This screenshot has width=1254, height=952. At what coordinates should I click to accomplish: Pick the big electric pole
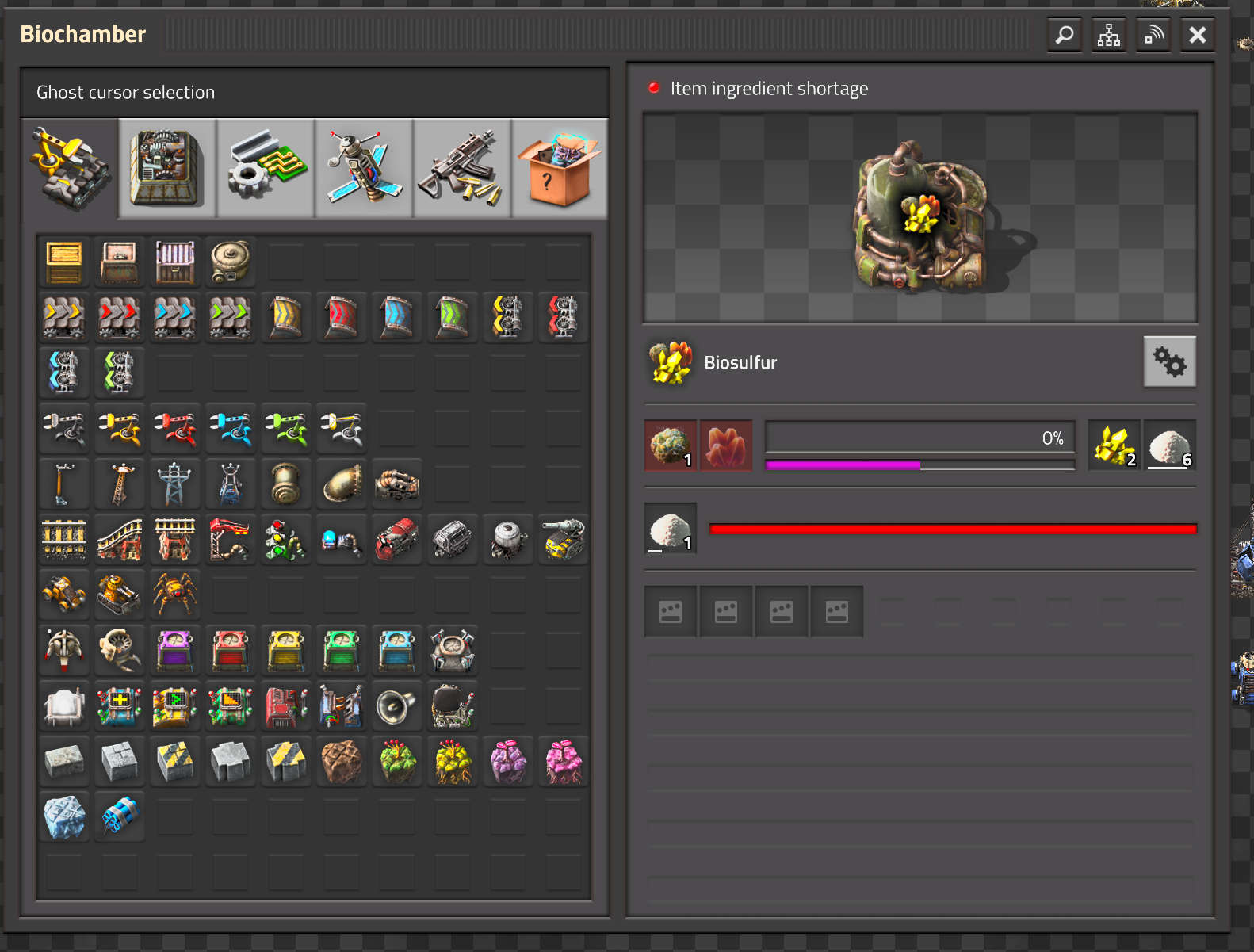tap(175, 484)
